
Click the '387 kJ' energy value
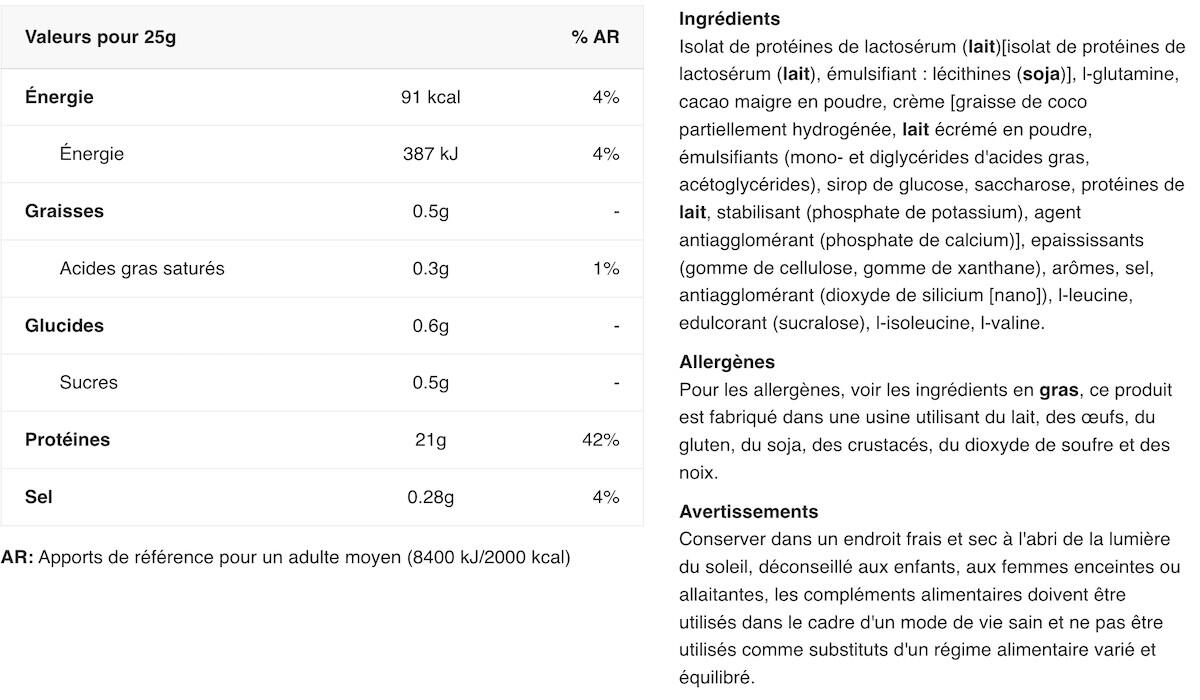tap(430, 154)
